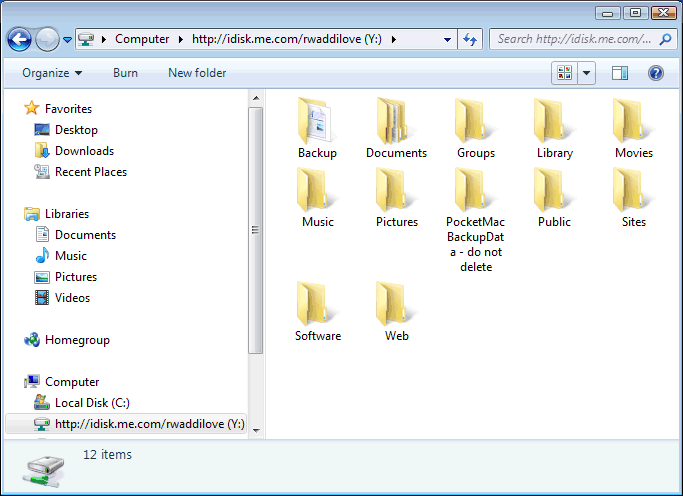Viewport: 683px width, 496px height.
Task: Expand the address bar history dropdown
Action: click(448, 40)
